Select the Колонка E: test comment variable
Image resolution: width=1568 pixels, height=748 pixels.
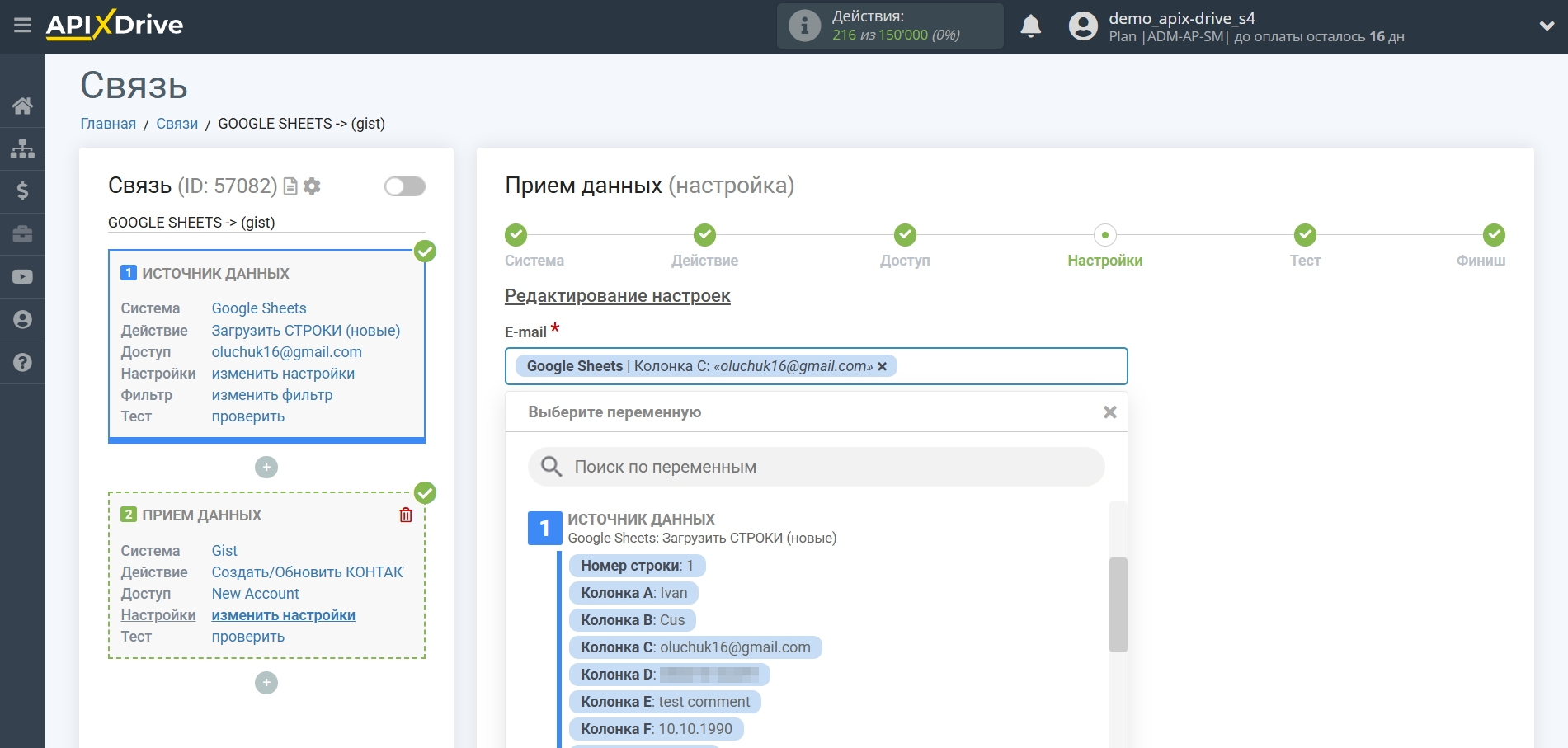665,702
